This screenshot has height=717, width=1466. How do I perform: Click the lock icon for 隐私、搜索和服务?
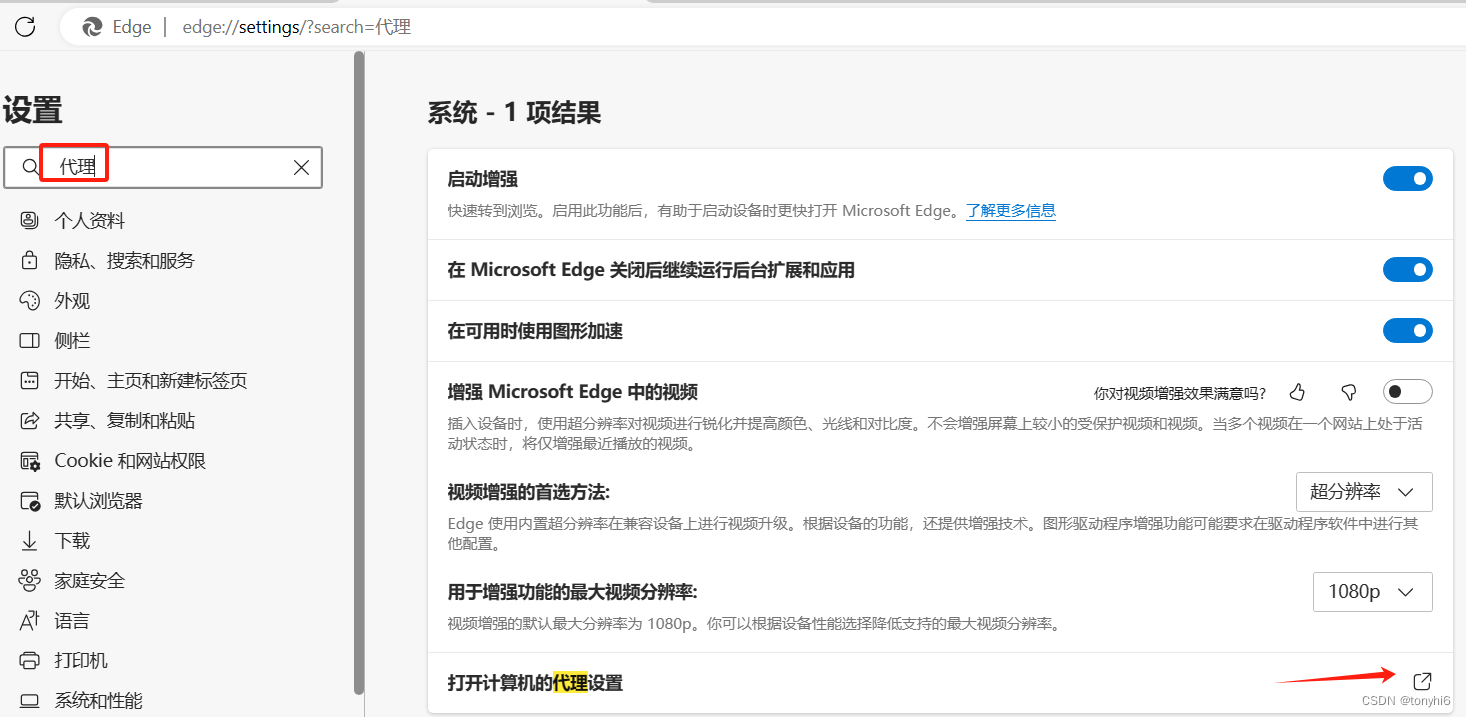tap(30, 260)
